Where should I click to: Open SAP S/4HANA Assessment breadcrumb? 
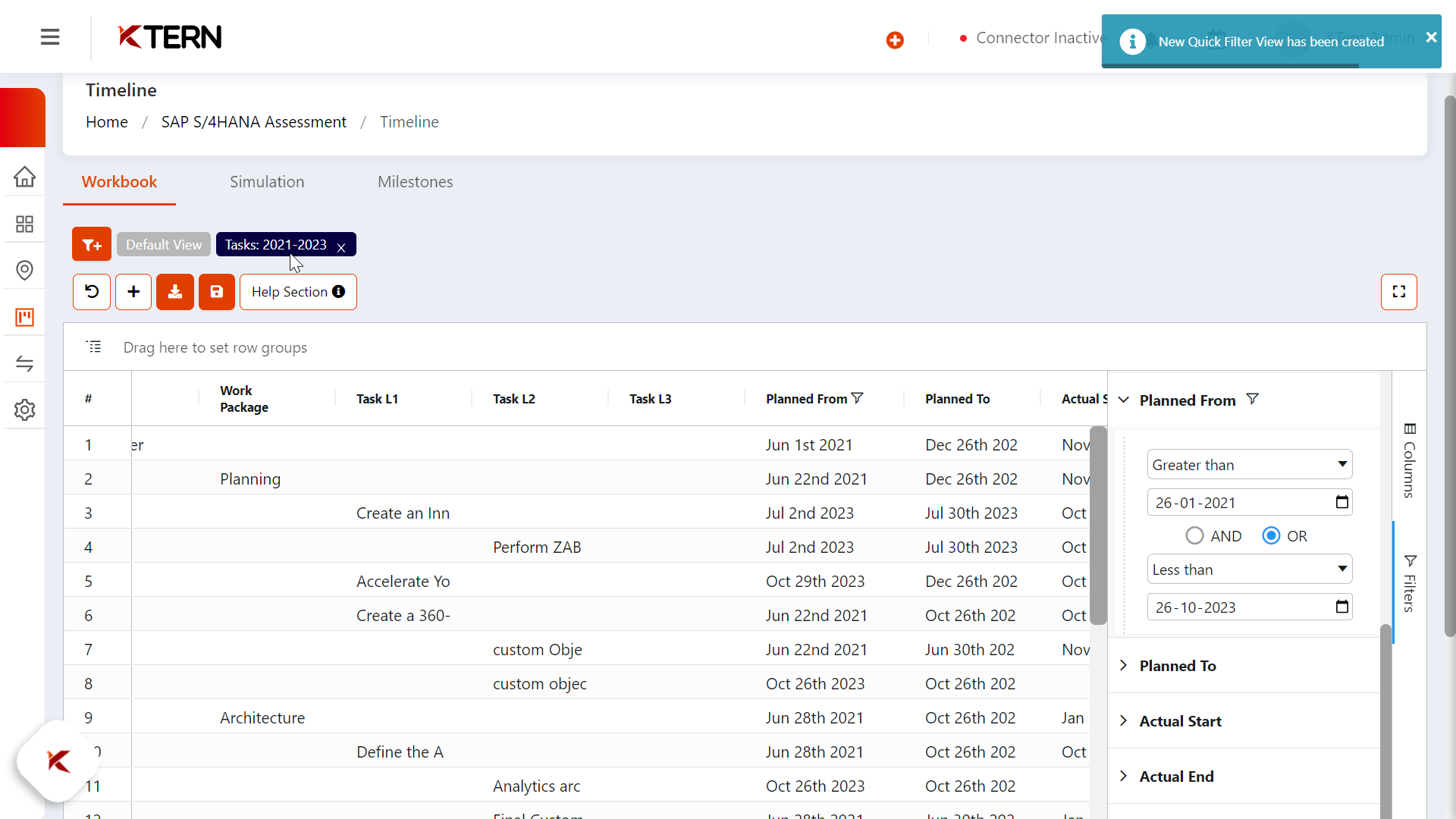(254, 122)
